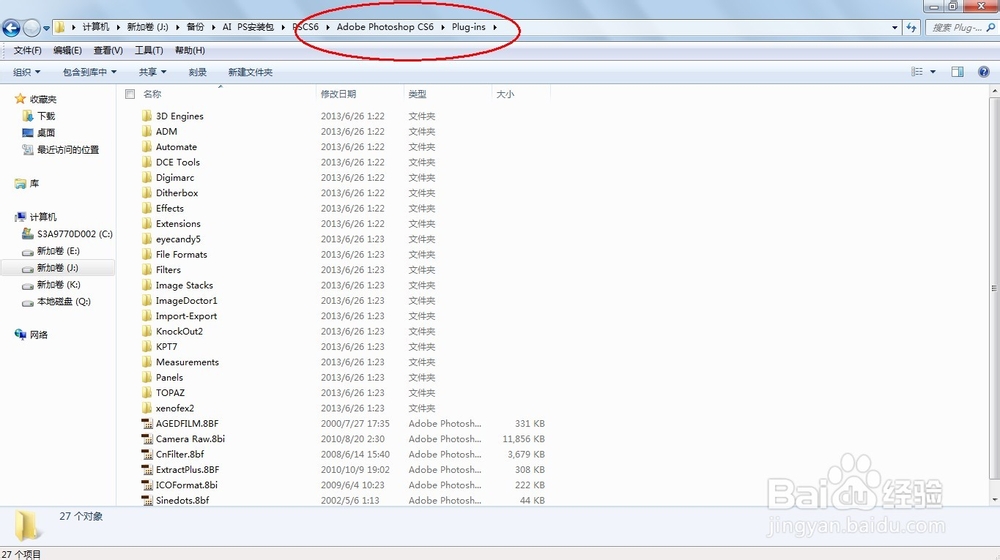This screenshot has width=1000, height=560.
Task: Open 包含到库中 dropdown
Action: coord(89,72)
